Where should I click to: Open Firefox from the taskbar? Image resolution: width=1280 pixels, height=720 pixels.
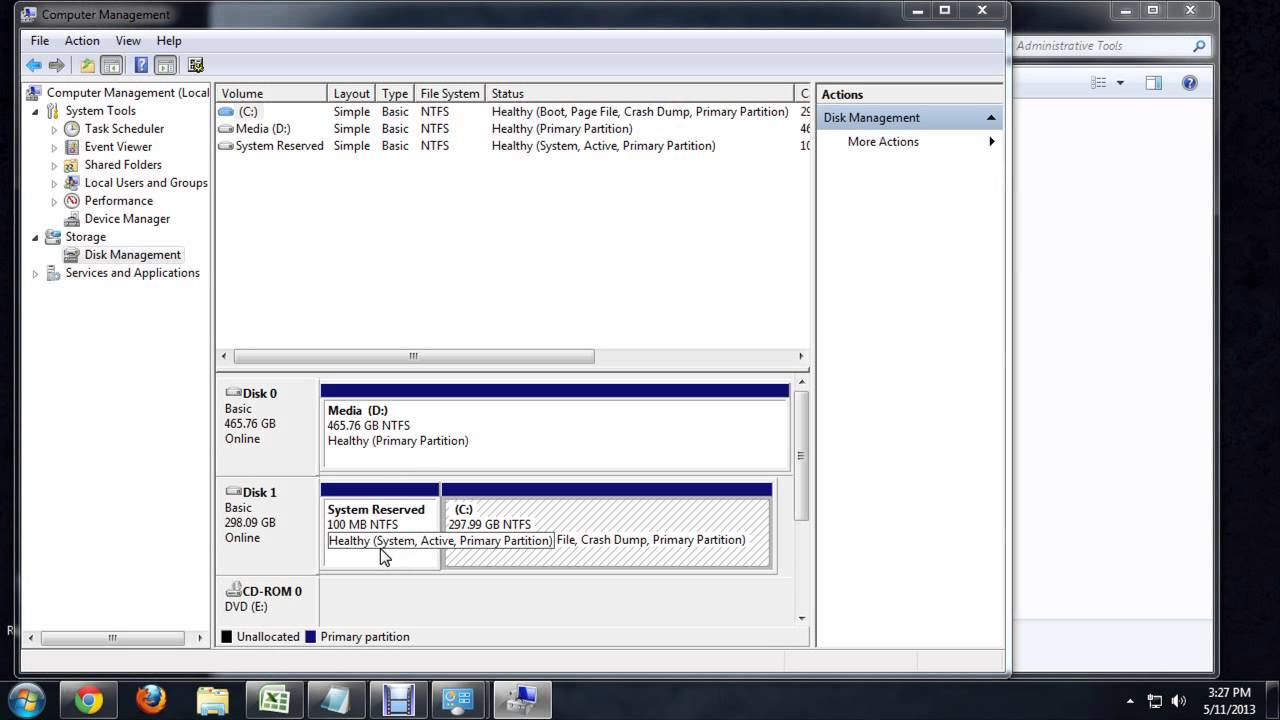(151, 701)
